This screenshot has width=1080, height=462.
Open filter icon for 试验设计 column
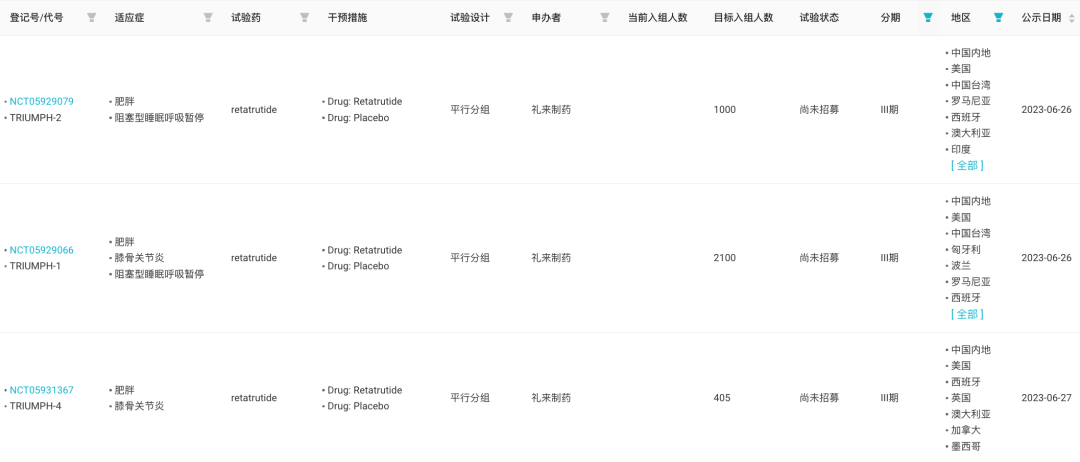click(x=508, y=18)
